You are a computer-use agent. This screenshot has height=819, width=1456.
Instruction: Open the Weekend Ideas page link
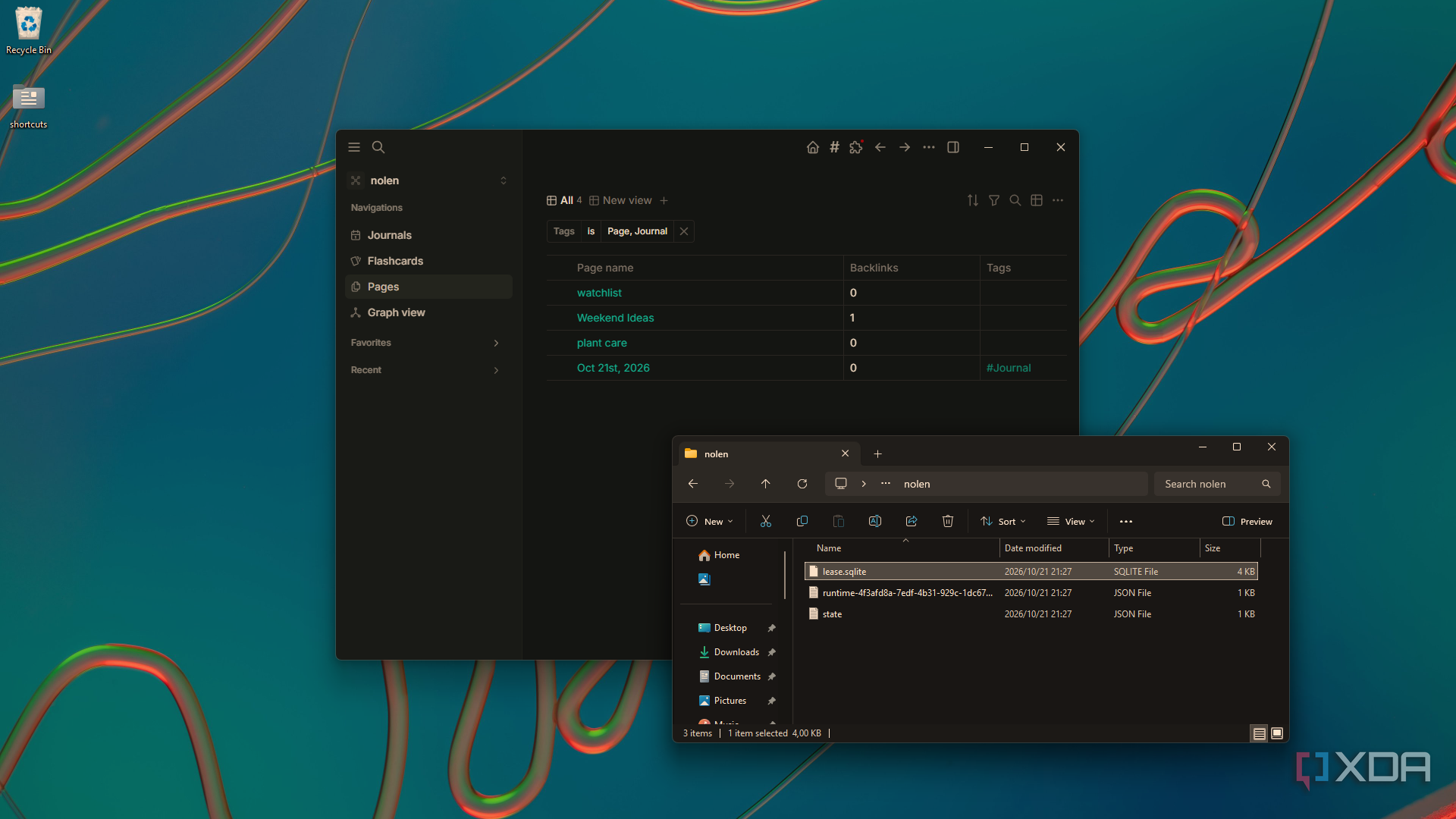(x=615, y=318)
